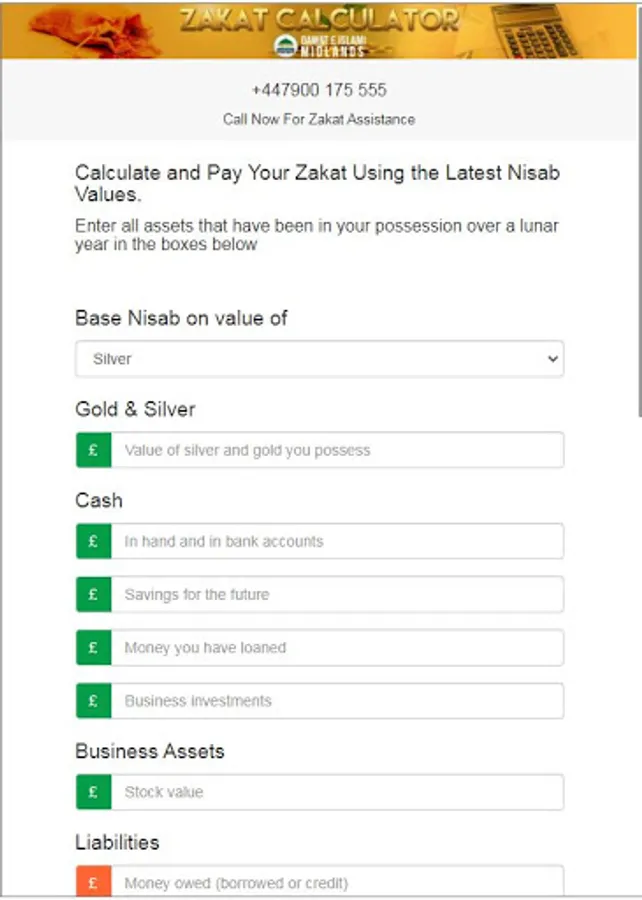Click the dropdown arrow on Nisab selector

click(x=553, y=359)
